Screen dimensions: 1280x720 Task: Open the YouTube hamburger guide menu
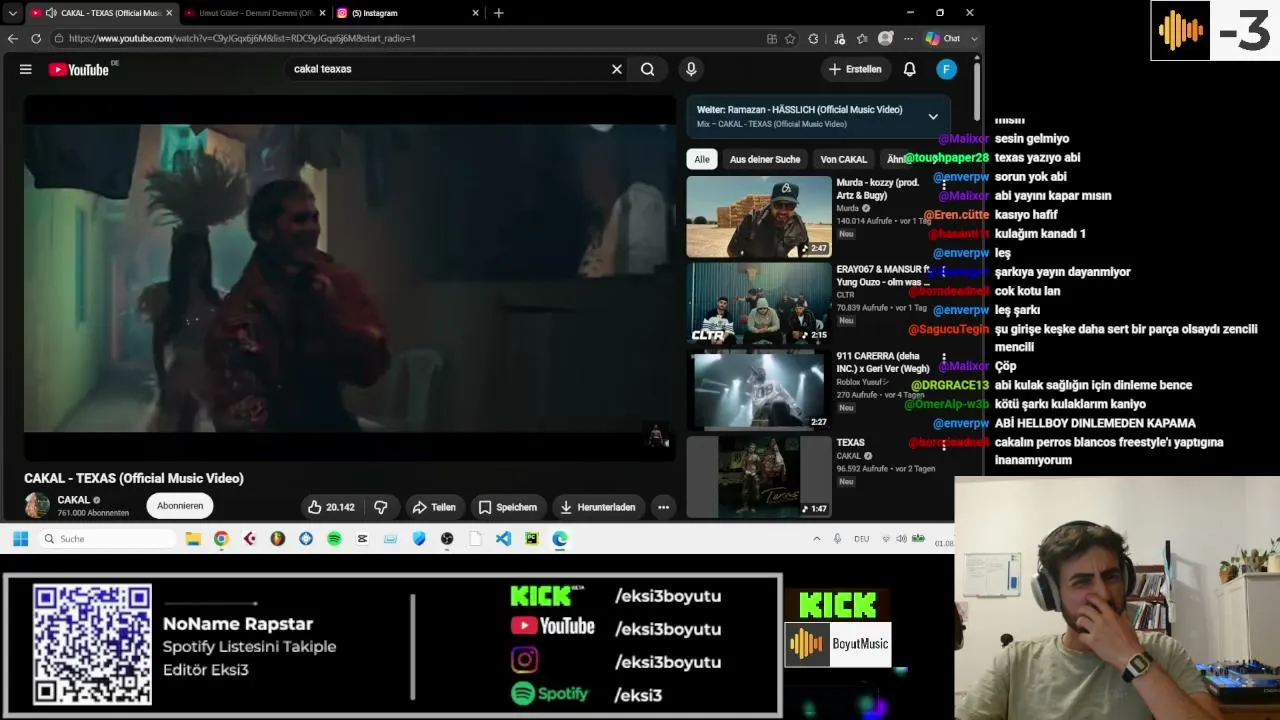point(26,69)
